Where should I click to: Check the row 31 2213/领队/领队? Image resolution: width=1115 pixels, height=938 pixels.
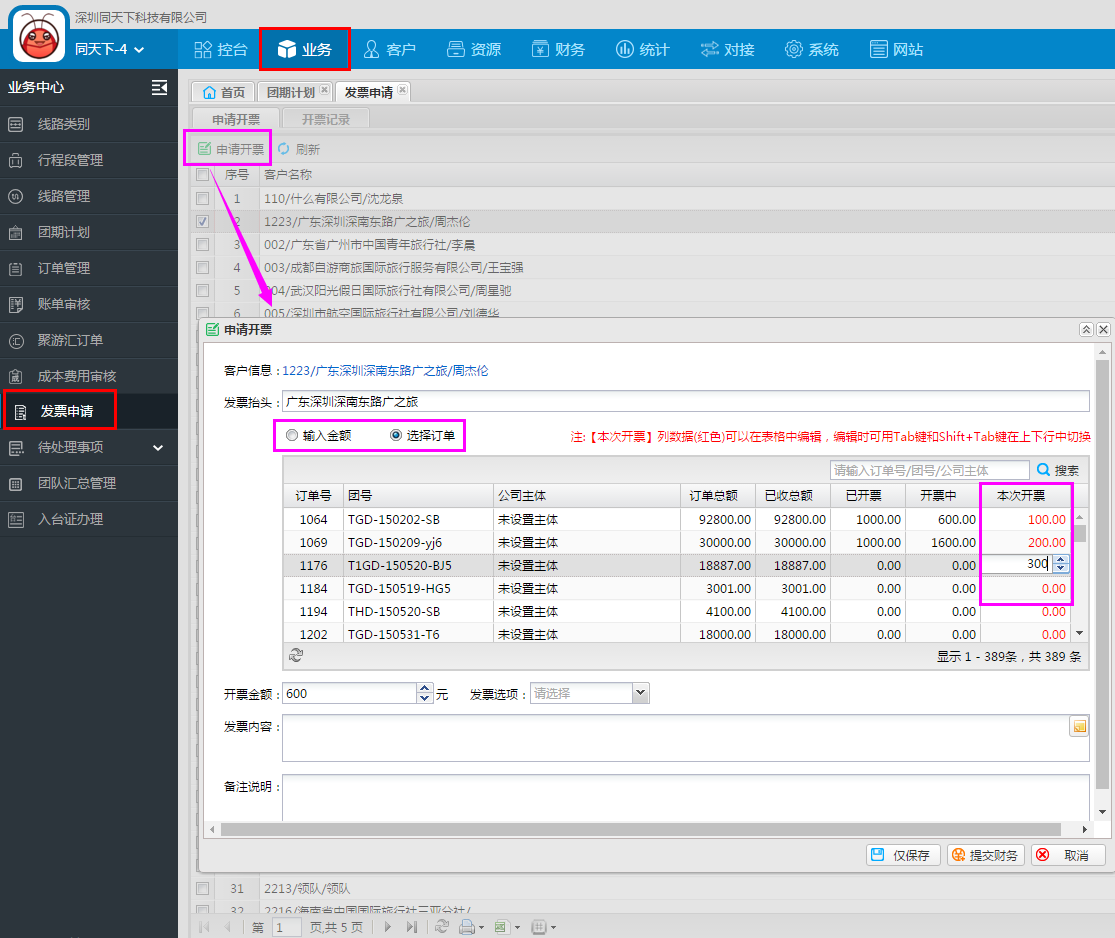203,888
